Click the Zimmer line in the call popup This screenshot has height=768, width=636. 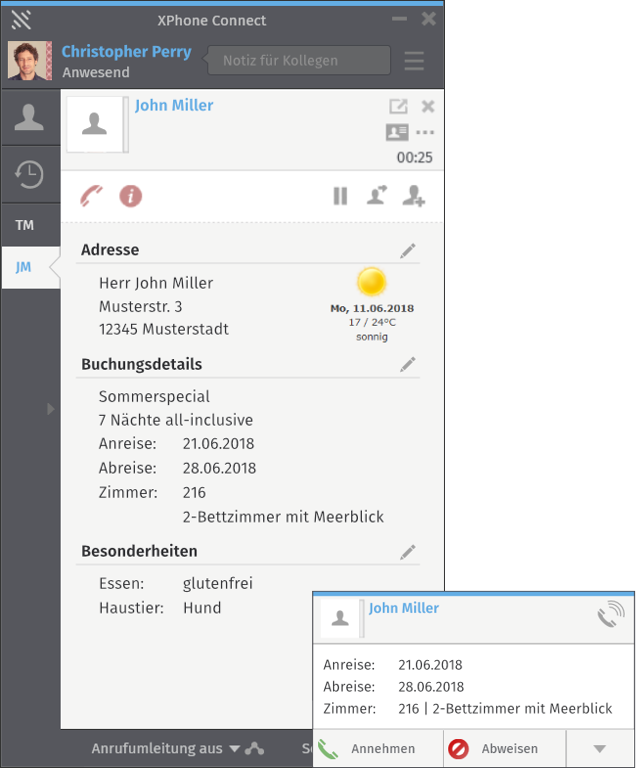(x=468, y=709)
